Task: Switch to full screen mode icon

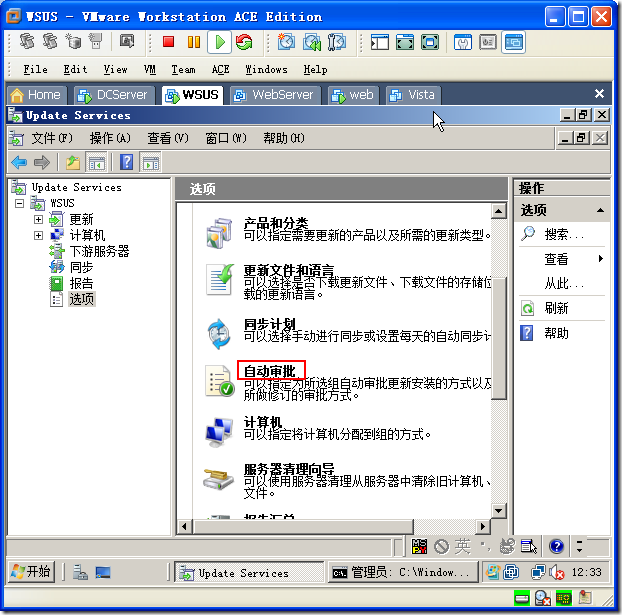Action: point(405,42)
